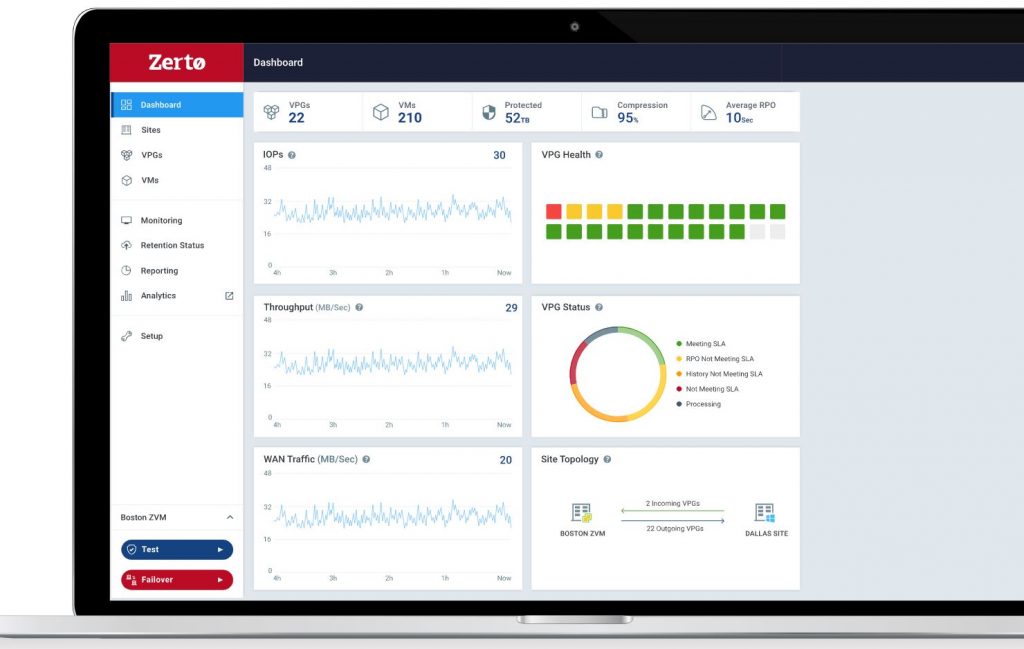Click the blue Test button
1024x649 pixels.
click(177, 550)
